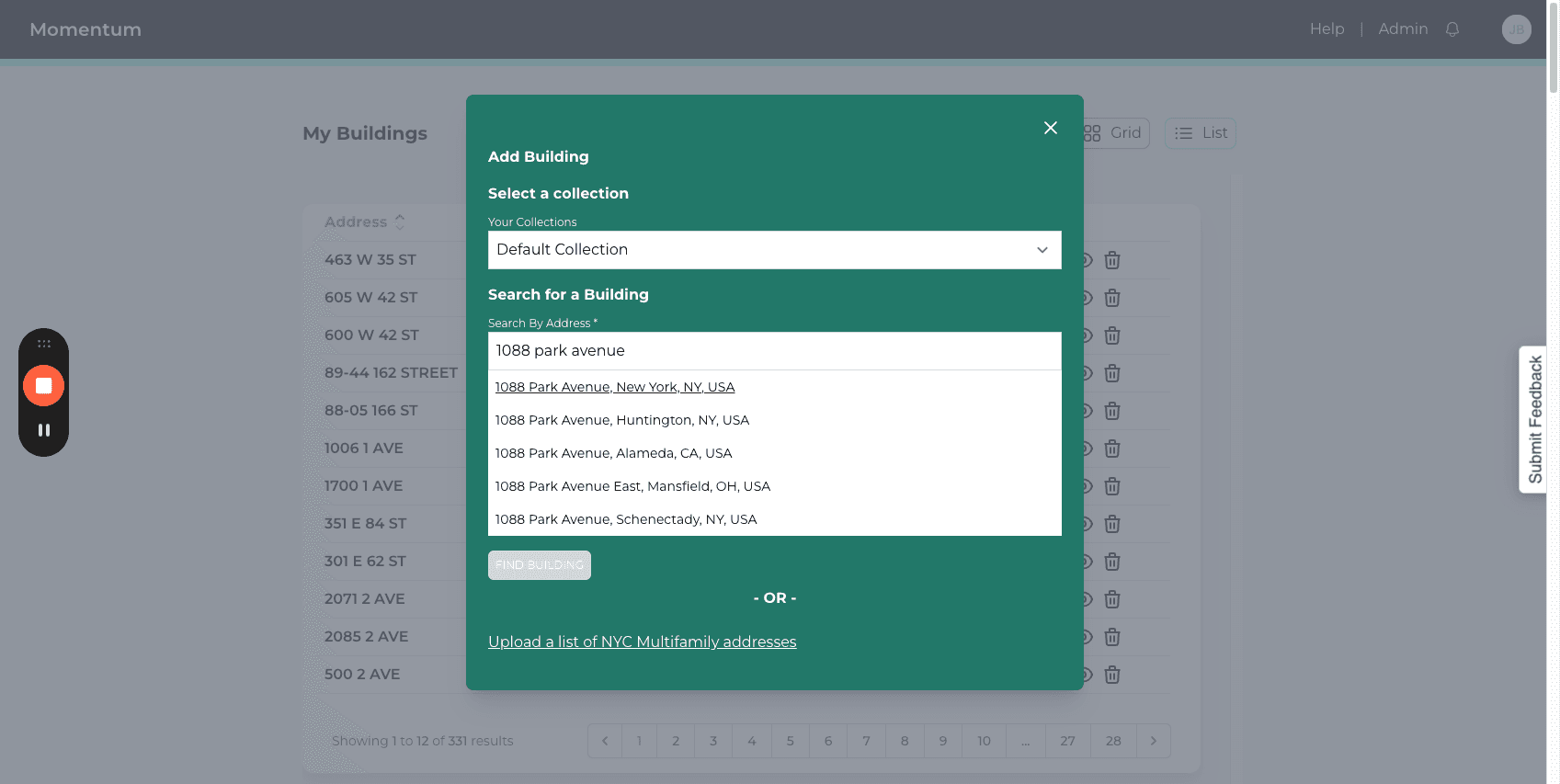Sort buildings by Address column
Viewport: 1560px width, 784px height.
pos(365,222)
